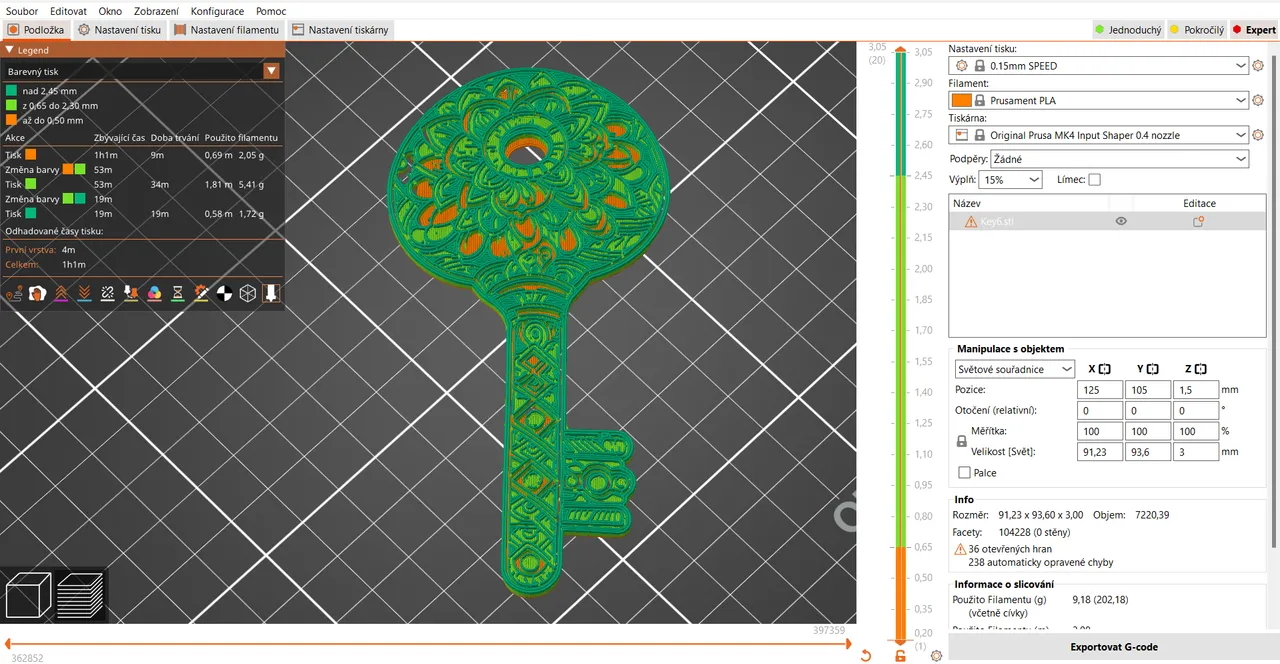This screenshot has width=1280, height=664.
Task: Open slicing options gear next to Exportovat G-code
Action: (x=936, y=656)
